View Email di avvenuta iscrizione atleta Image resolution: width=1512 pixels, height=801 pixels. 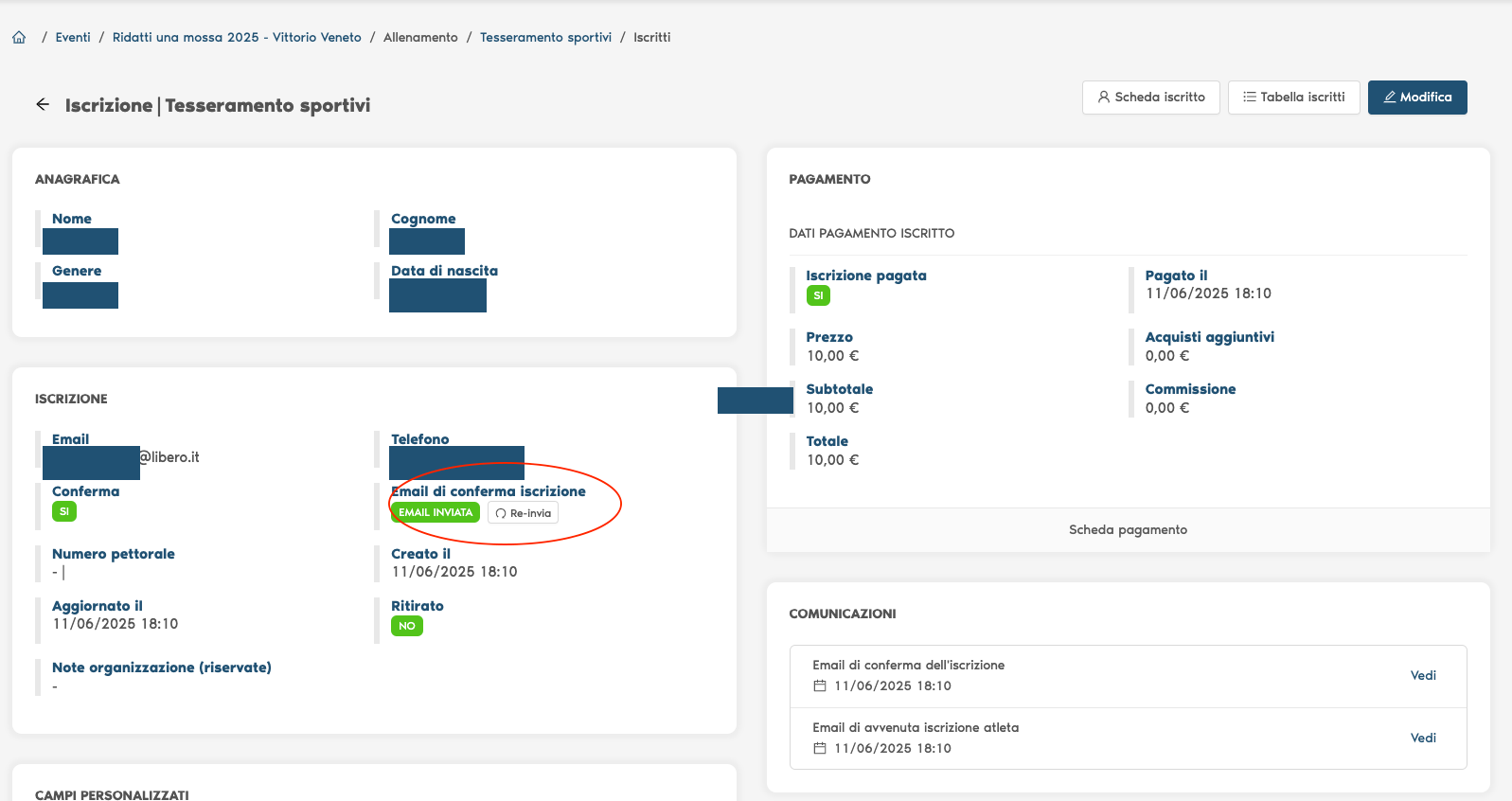(1422, 739)
